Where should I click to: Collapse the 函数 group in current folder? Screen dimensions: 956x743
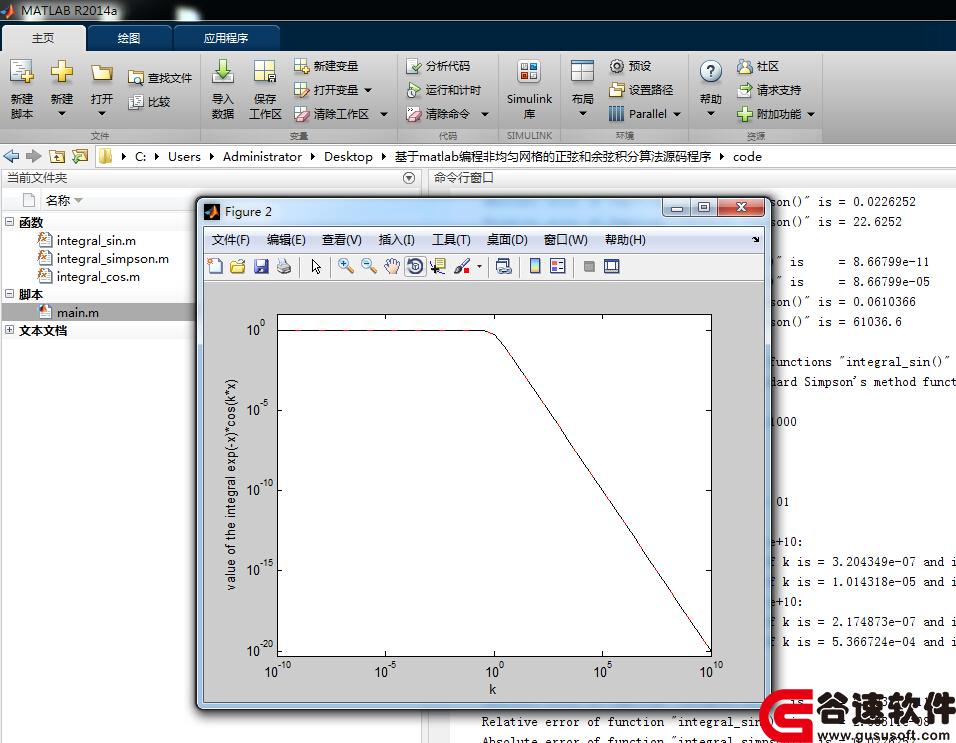tap(10, 222)
